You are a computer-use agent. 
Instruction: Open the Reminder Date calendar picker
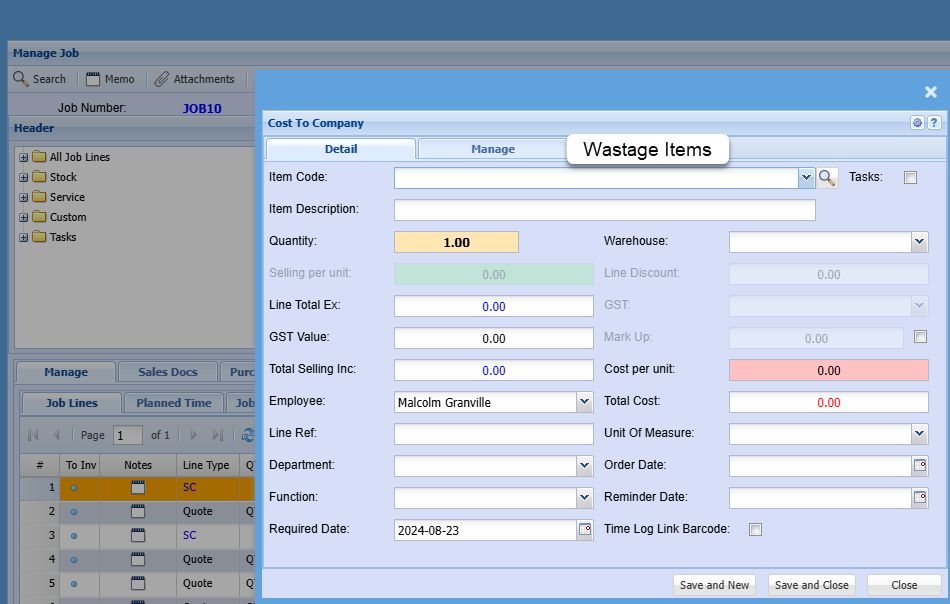click(x=920, y=498)
